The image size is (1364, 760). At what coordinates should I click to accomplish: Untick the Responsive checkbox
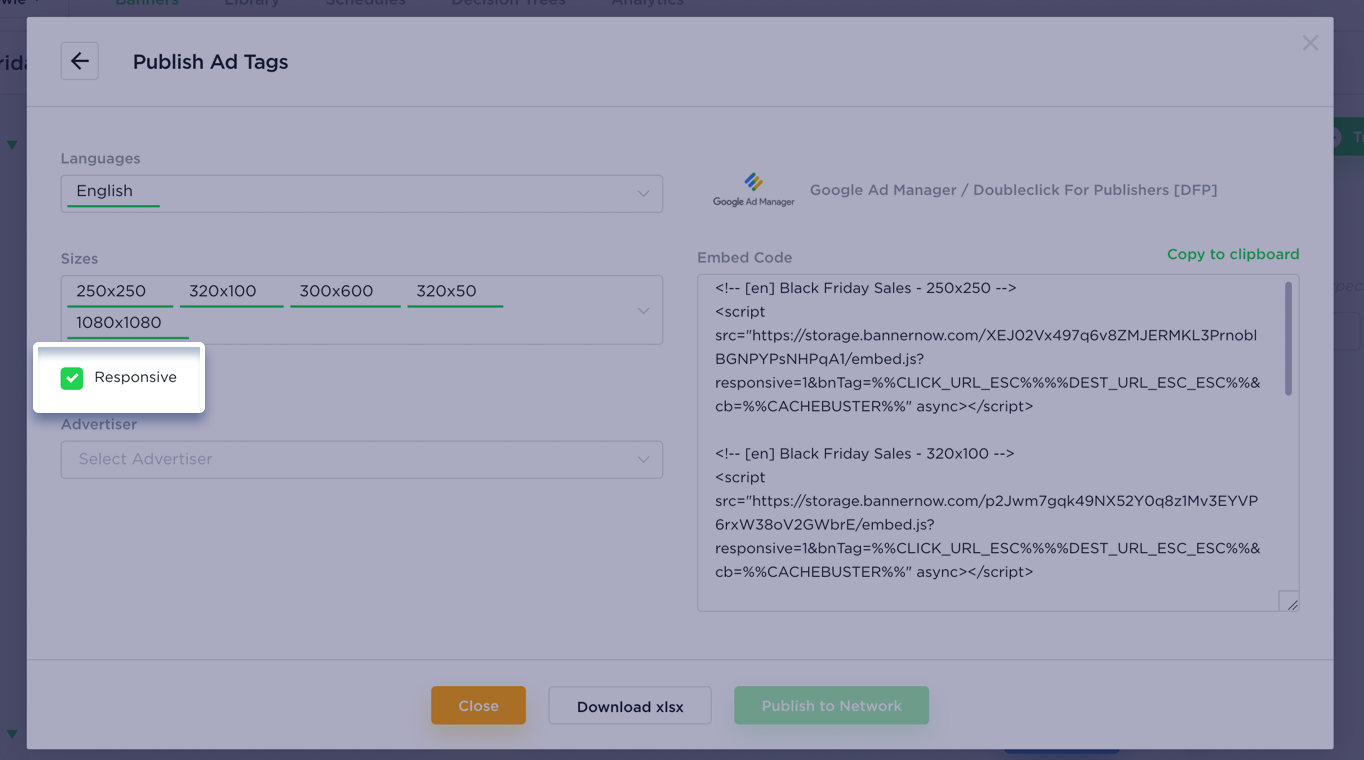pyautogui.click(x=72, y=378)
